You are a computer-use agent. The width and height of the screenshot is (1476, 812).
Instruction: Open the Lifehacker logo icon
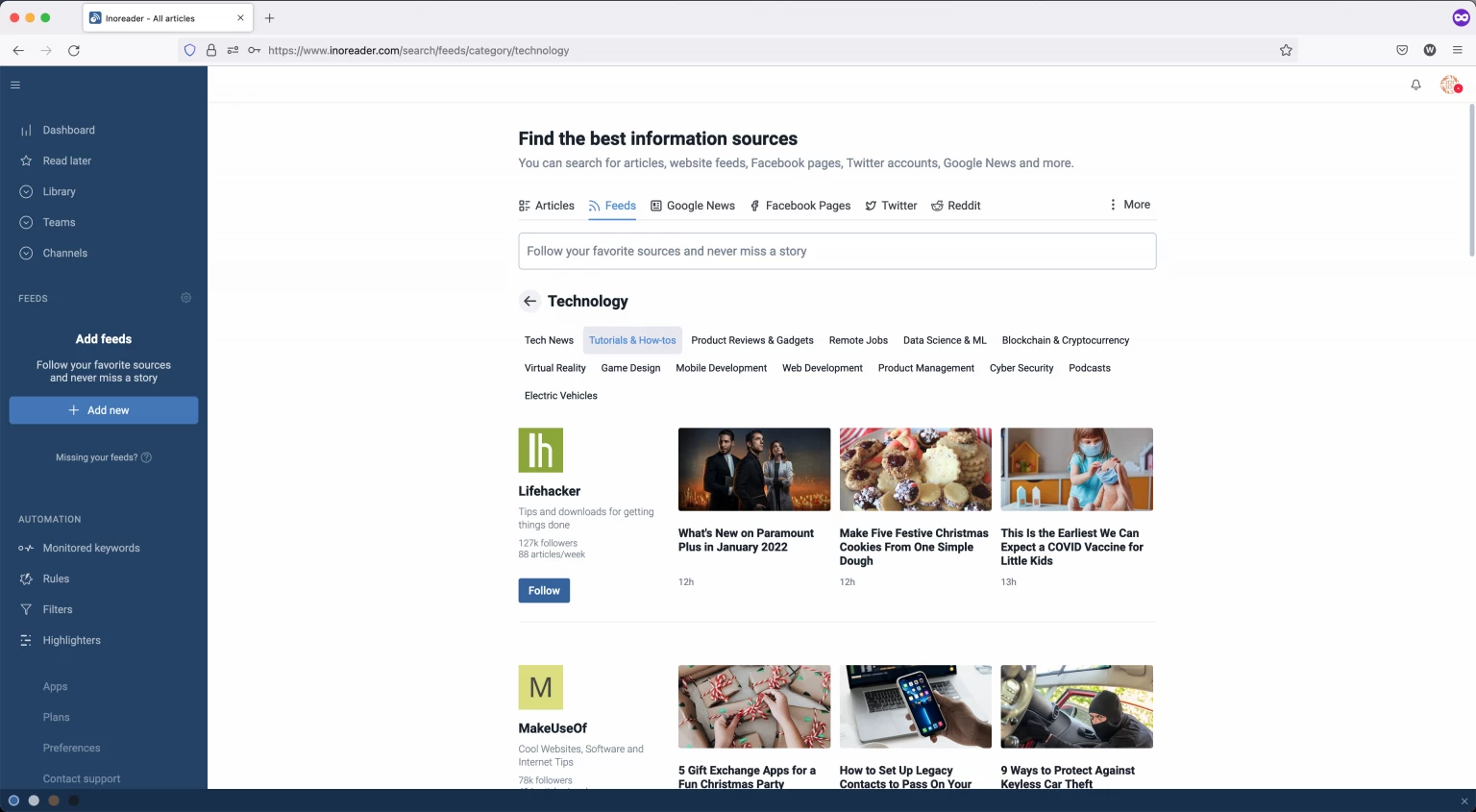click(540, 451)
